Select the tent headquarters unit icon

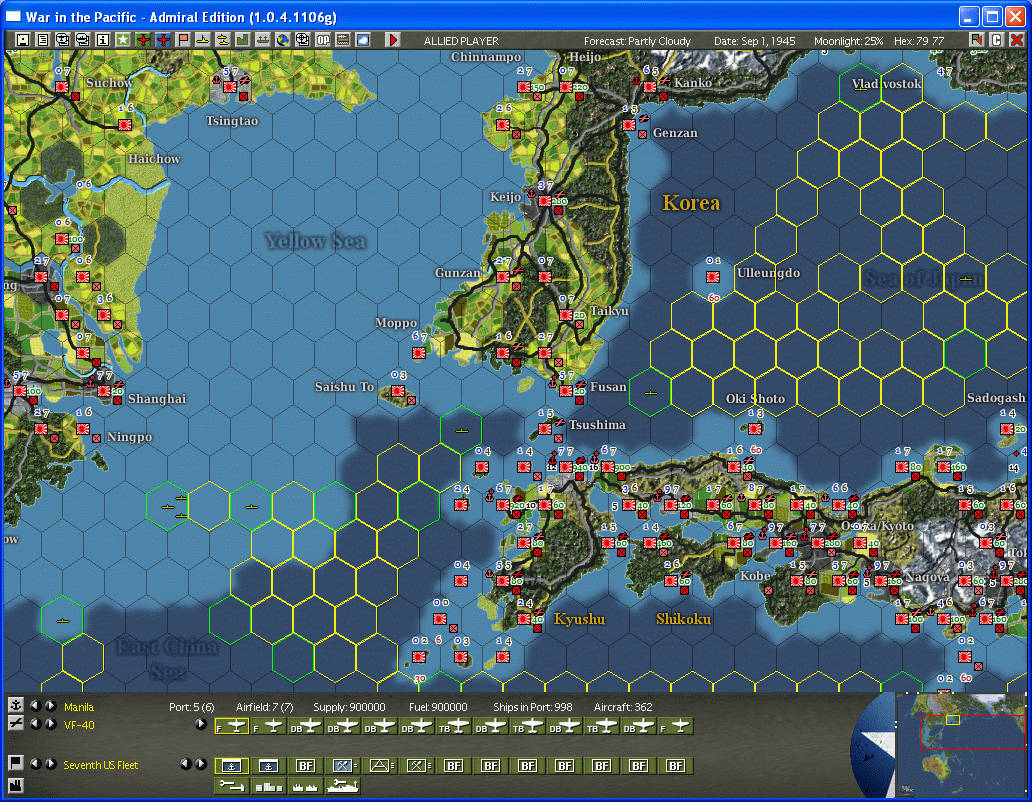coord(380,766)
